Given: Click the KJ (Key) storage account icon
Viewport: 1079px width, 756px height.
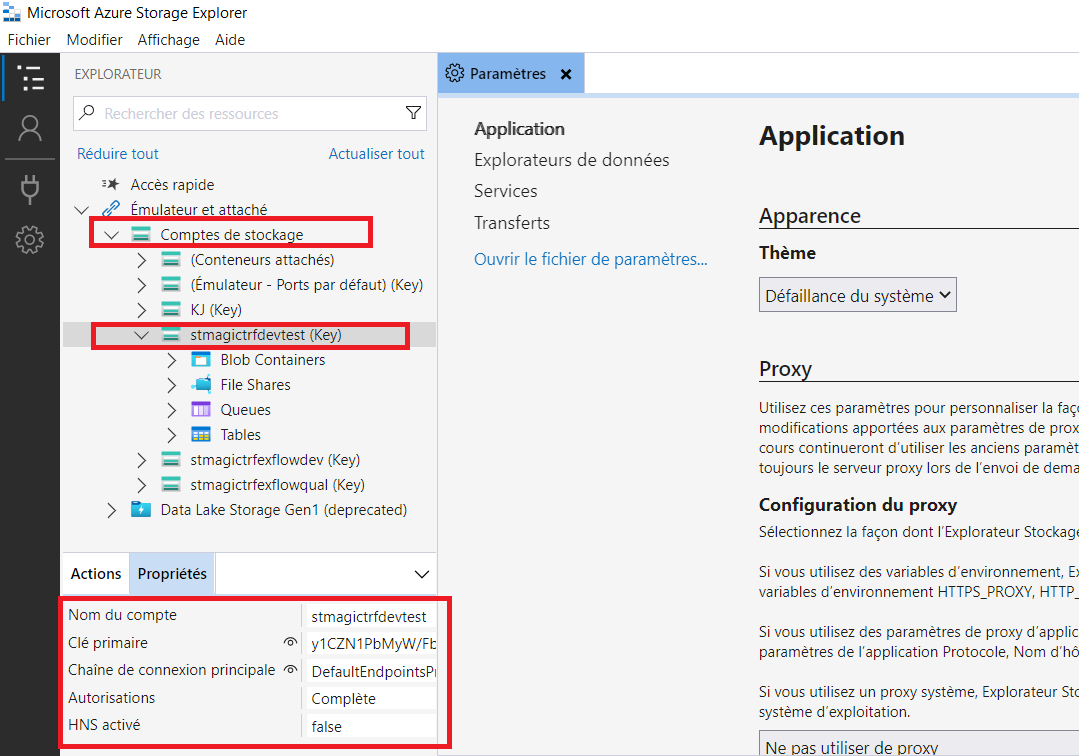Looking at the screenshot, I should 171,310.
